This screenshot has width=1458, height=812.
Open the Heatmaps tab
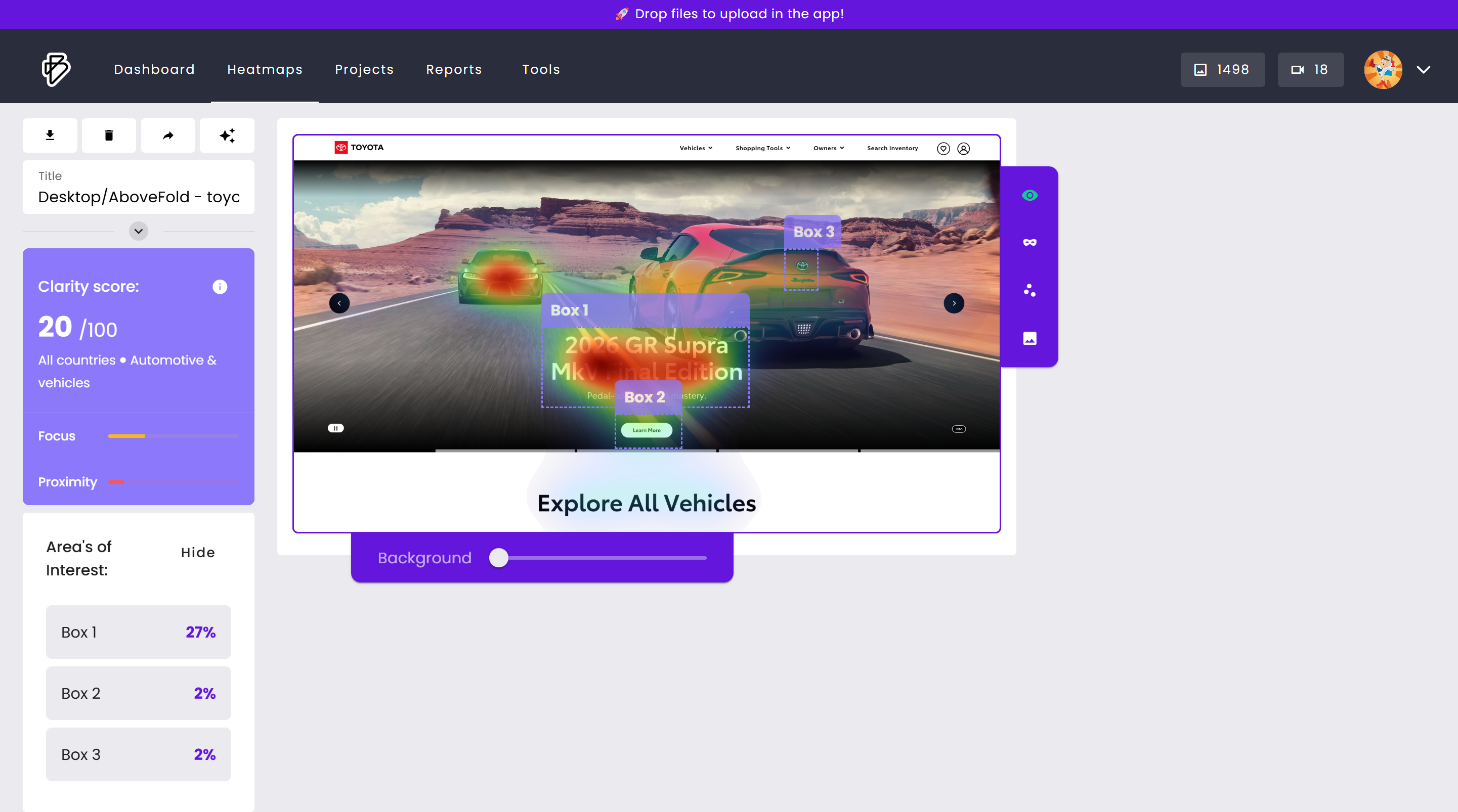click(264, 69)
